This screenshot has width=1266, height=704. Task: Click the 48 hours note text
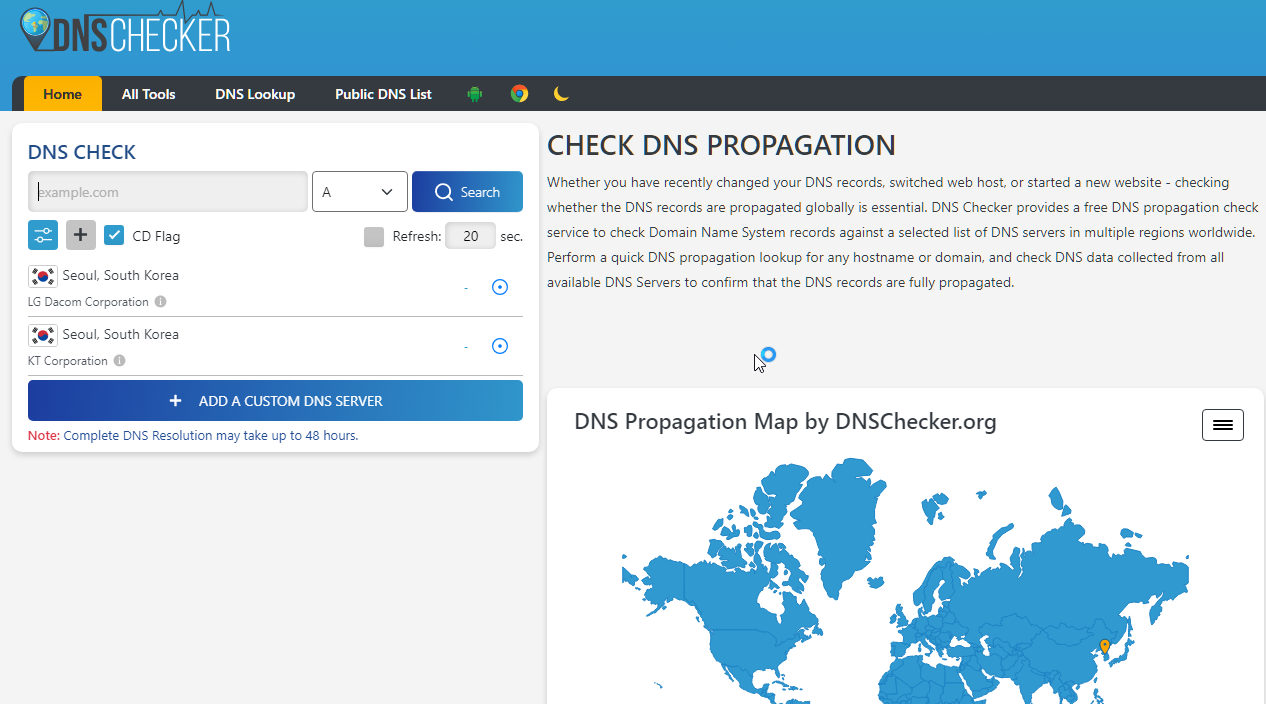[193, 436]
